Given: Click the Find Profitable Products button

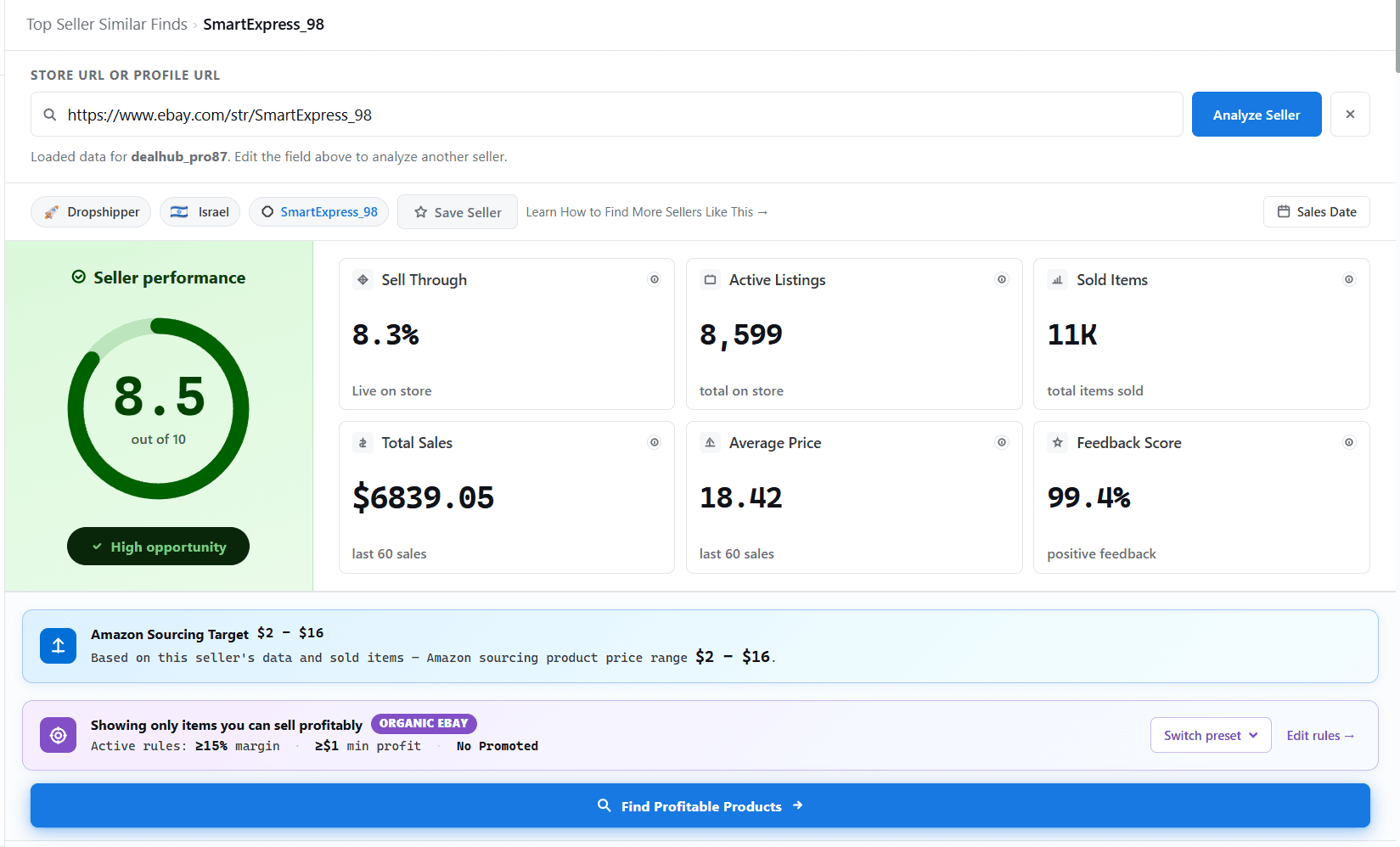Looking at the screenshot, I should coord(700,805).
